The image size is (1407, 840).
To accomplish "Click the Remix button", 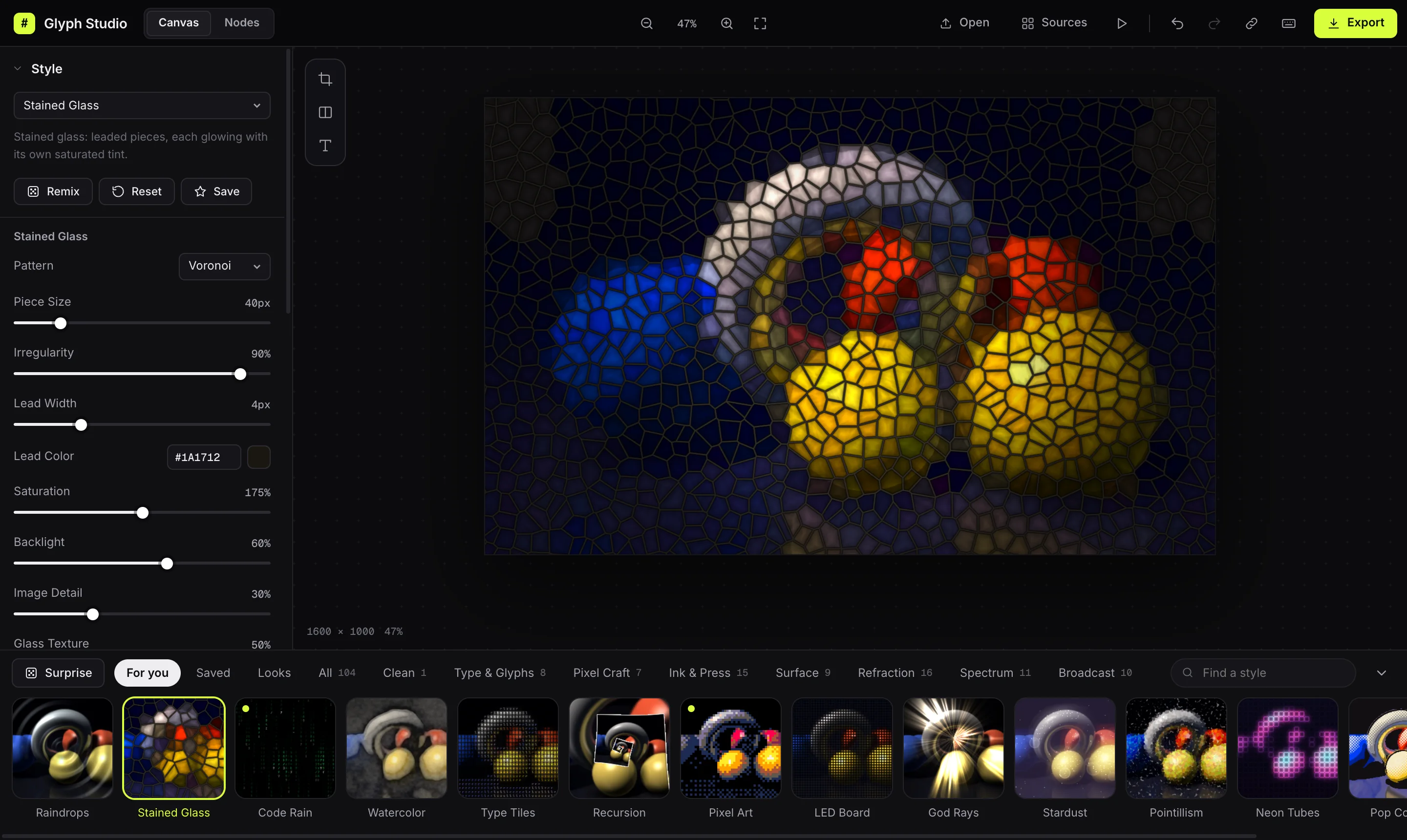I will (x=53, y=191).
